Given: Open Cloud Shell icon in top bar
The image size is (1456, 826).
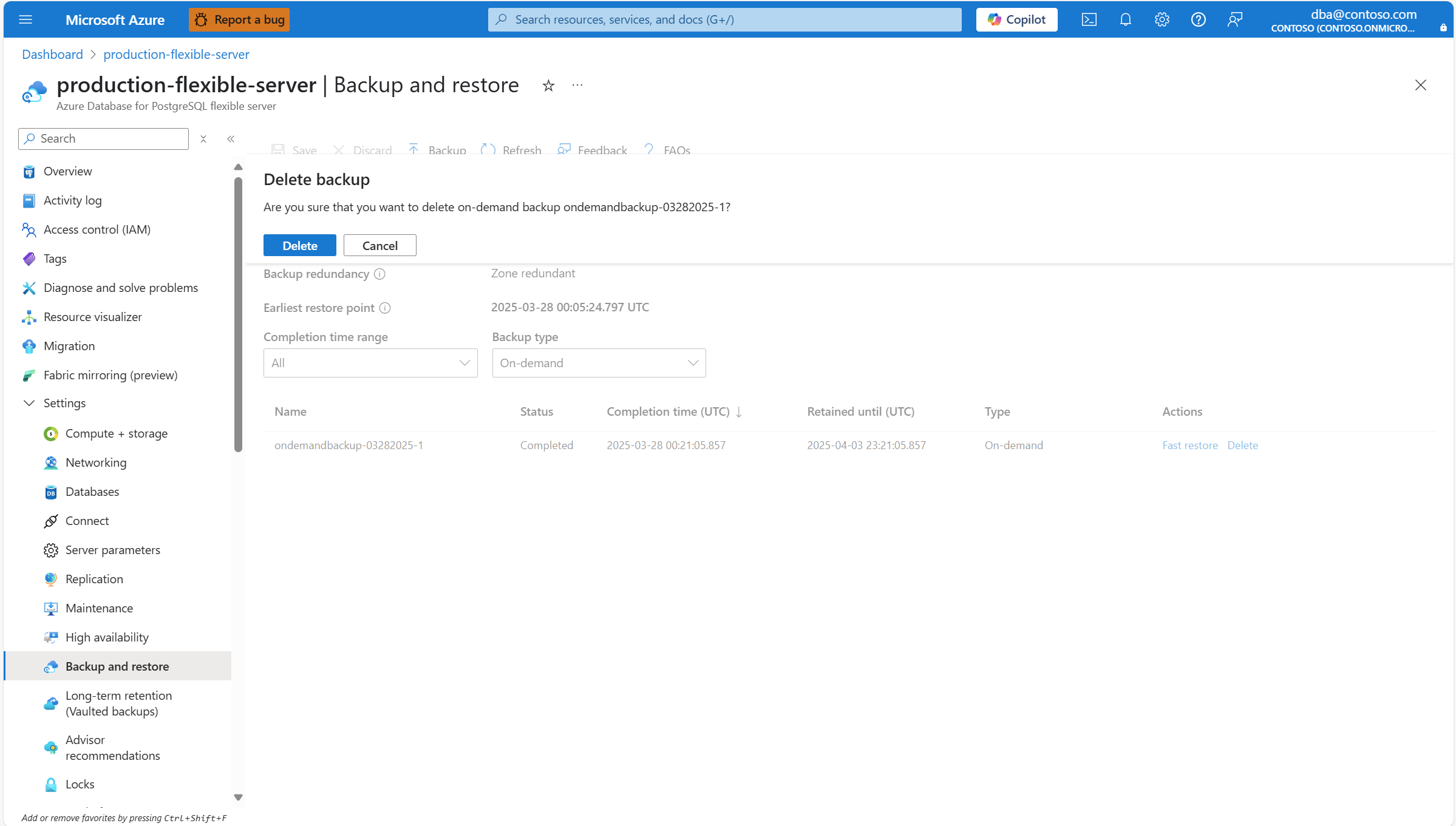Looking at the screenshot, I should point(1089,19).
